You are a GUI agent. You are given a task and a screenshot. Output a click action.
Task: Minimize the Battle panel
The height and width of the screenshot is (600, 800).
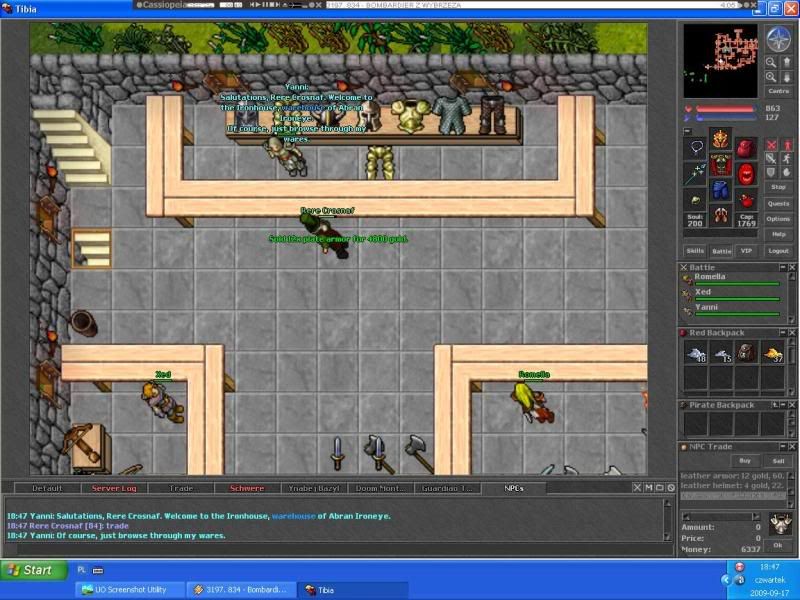click(783, 267)
